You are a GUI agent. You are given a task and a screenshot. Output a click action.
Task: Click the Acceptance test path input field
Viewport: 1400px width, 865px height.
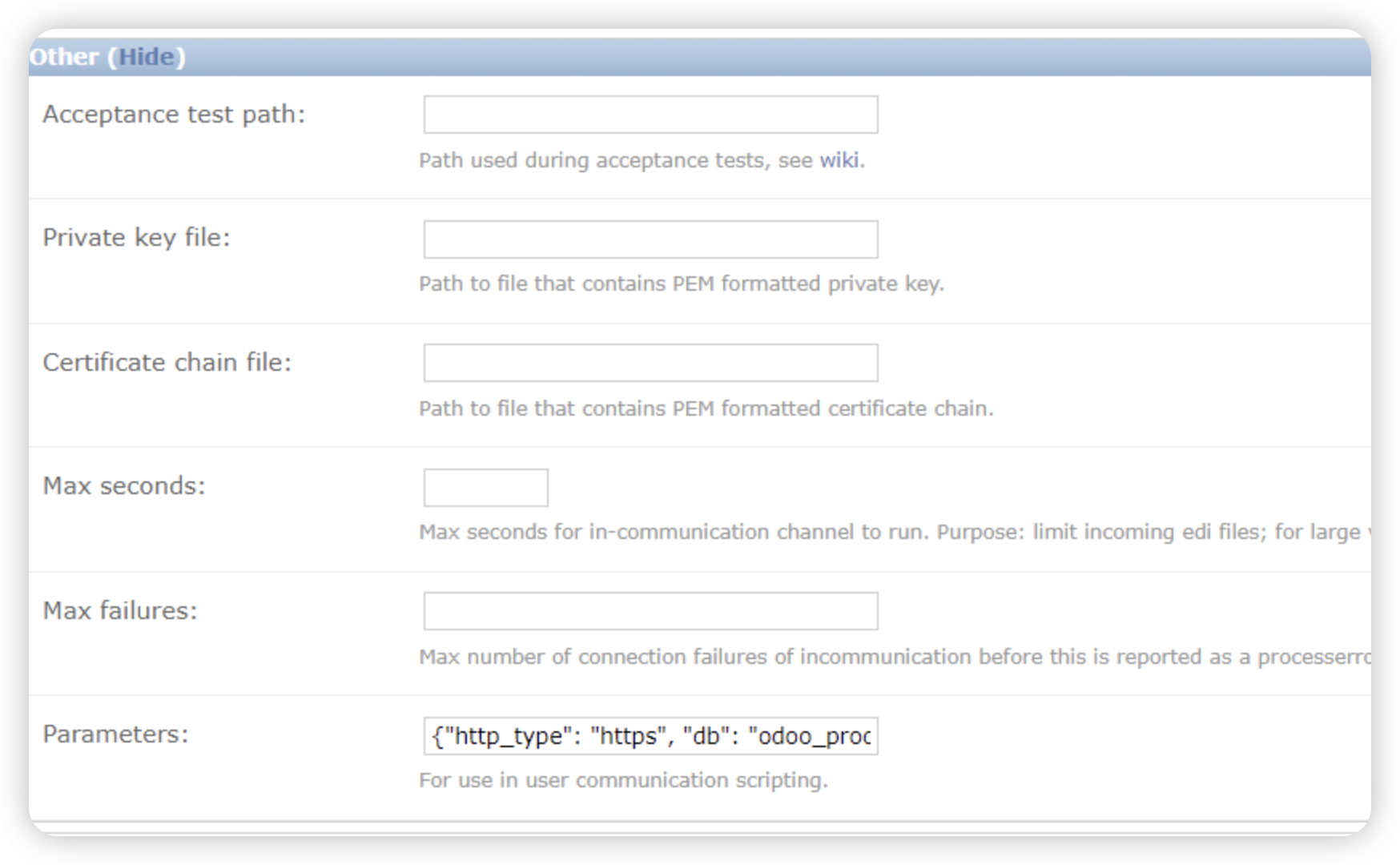coord(650,115)
